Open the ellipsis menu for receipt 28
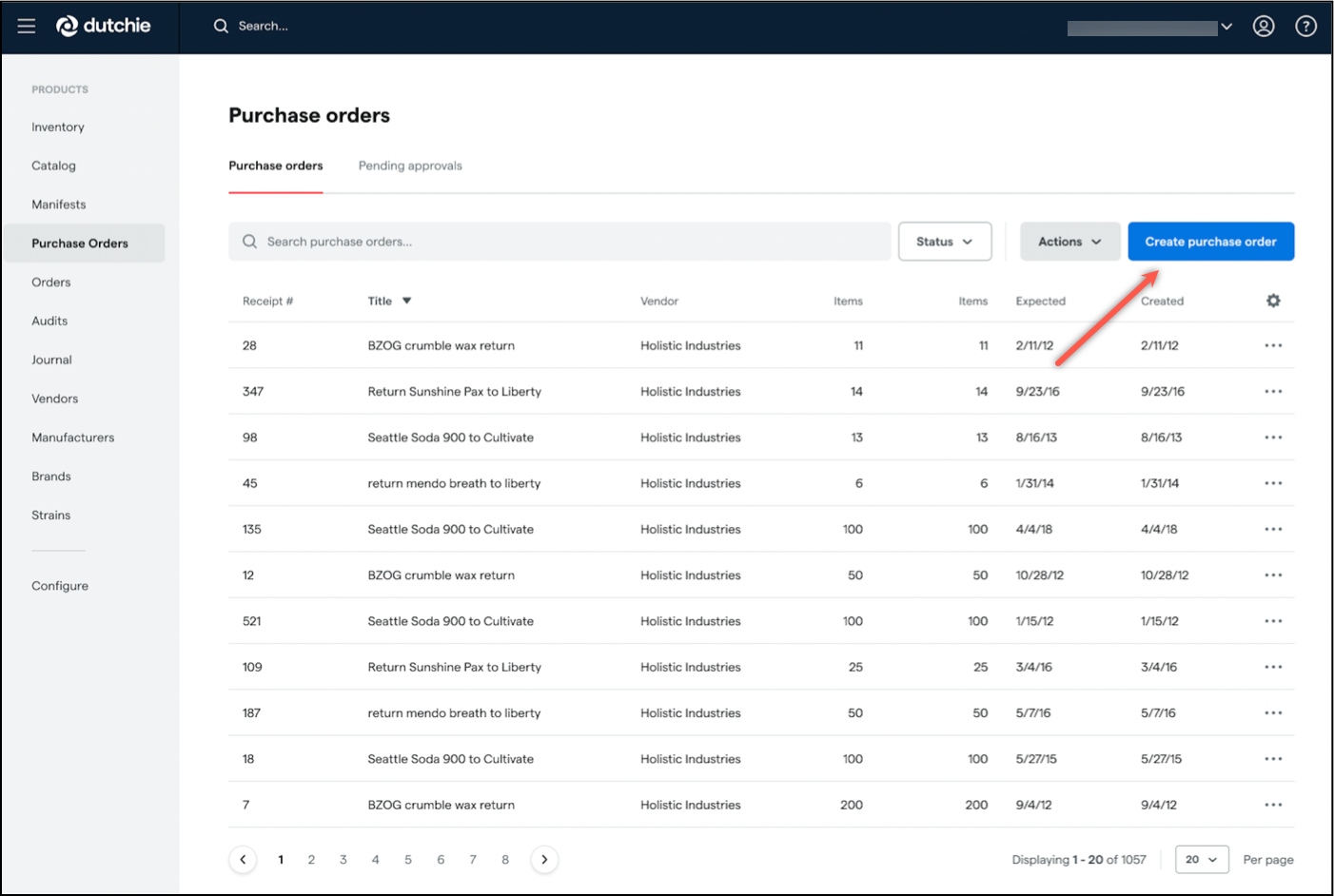The height and width of the screenshot is (896, 1334). click(x=1273, y=345)
